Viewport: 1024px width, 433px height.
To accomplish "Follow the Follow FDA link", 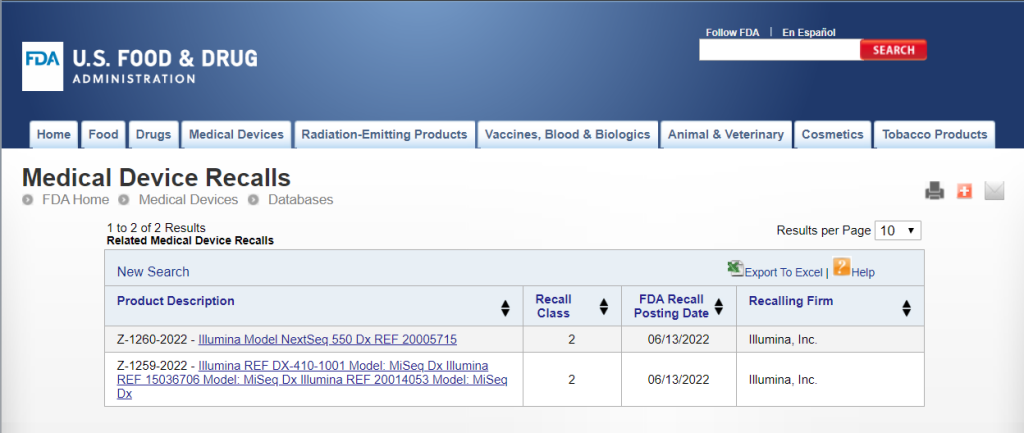I will click(x=732, y=33).
